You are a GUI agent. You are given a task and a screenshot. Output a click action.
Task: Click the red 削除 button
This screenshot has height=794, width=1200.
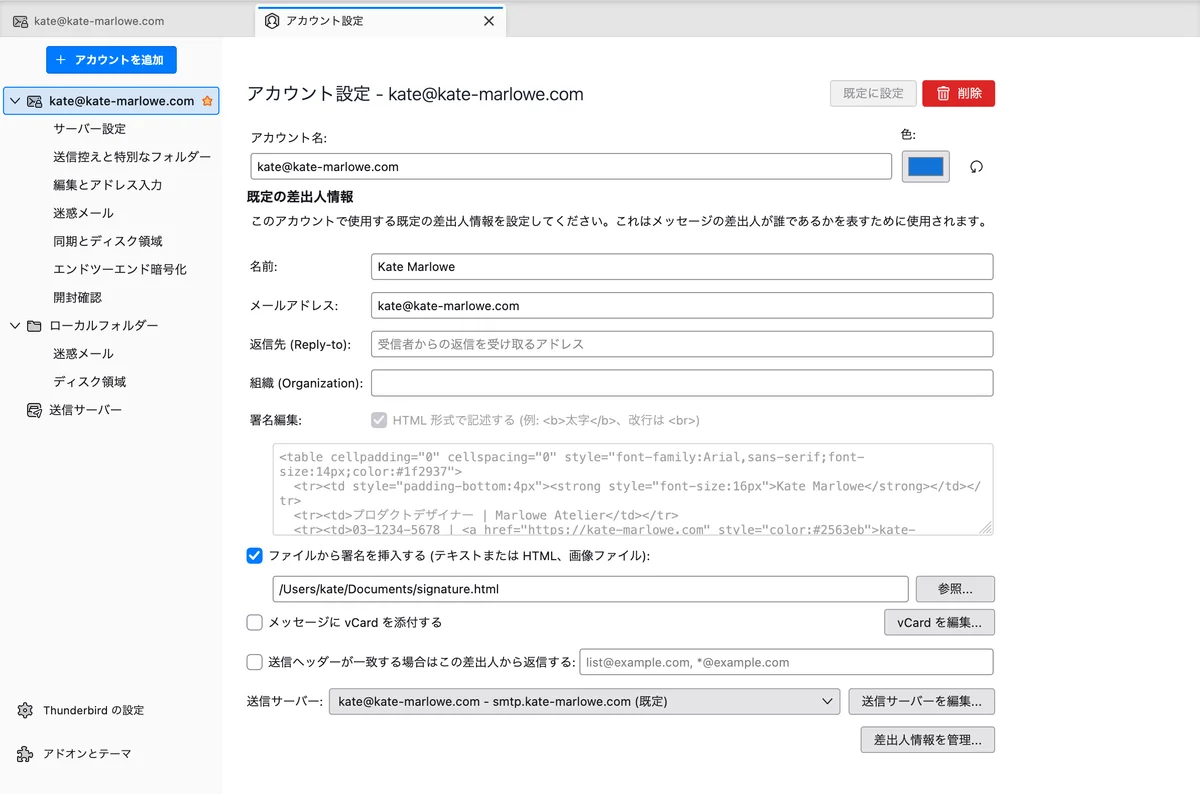pyautogui.click(x=958, y=93)
